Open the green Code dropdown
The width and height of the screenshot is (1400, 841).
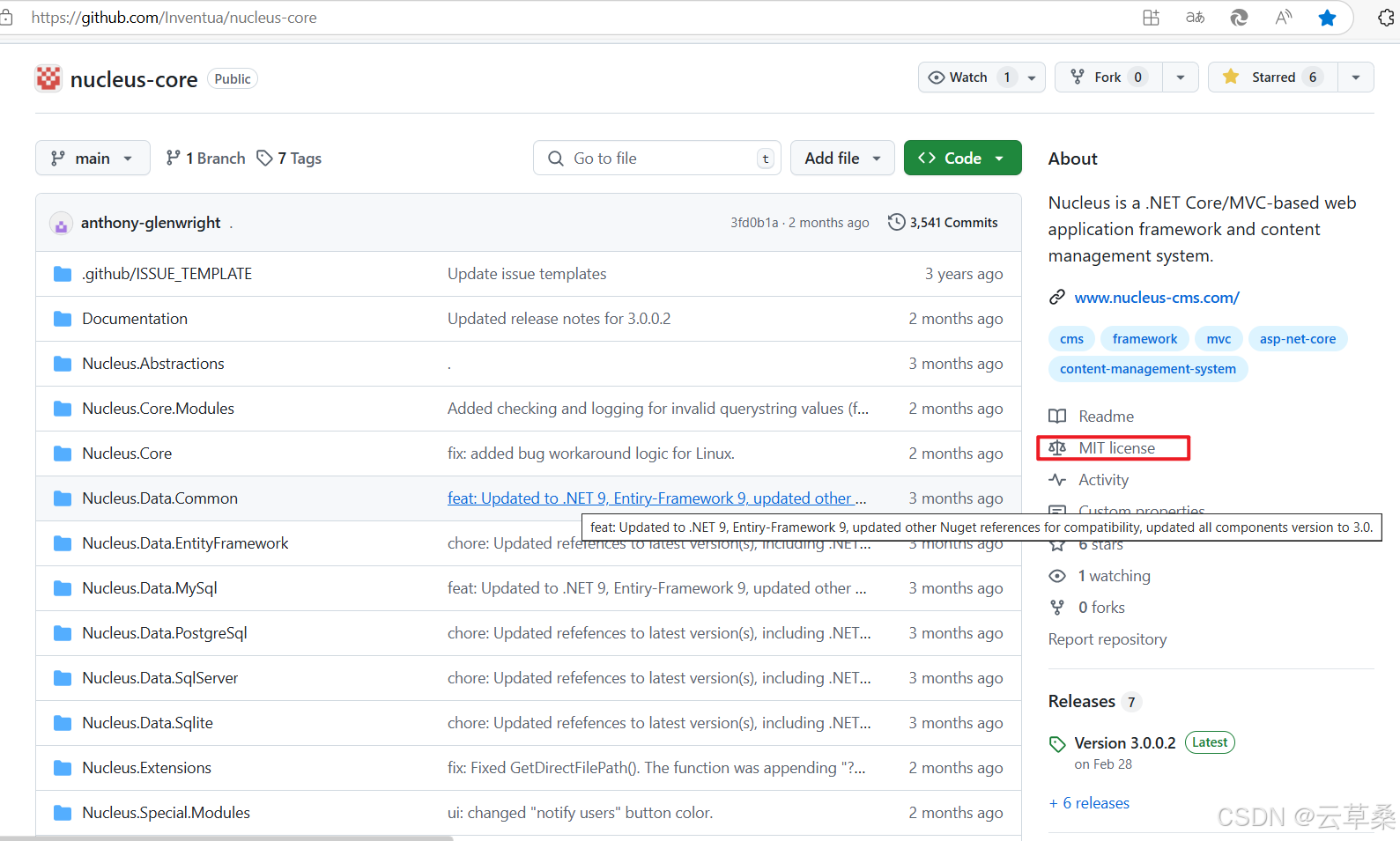962,159
